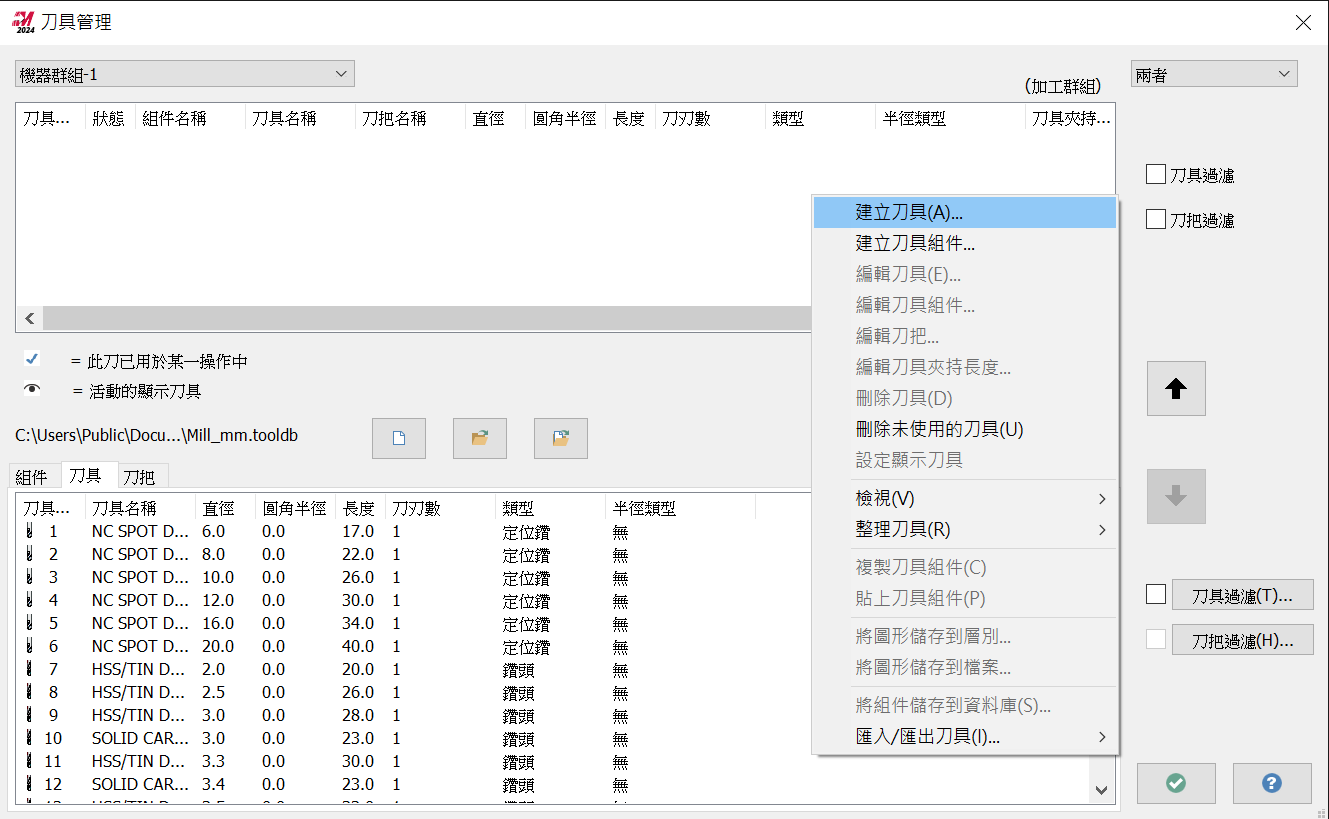Click the drill icon in tool row 6
Viewport: 1329px width, 819px height.
pyautogui.click(x=30, y=647)
